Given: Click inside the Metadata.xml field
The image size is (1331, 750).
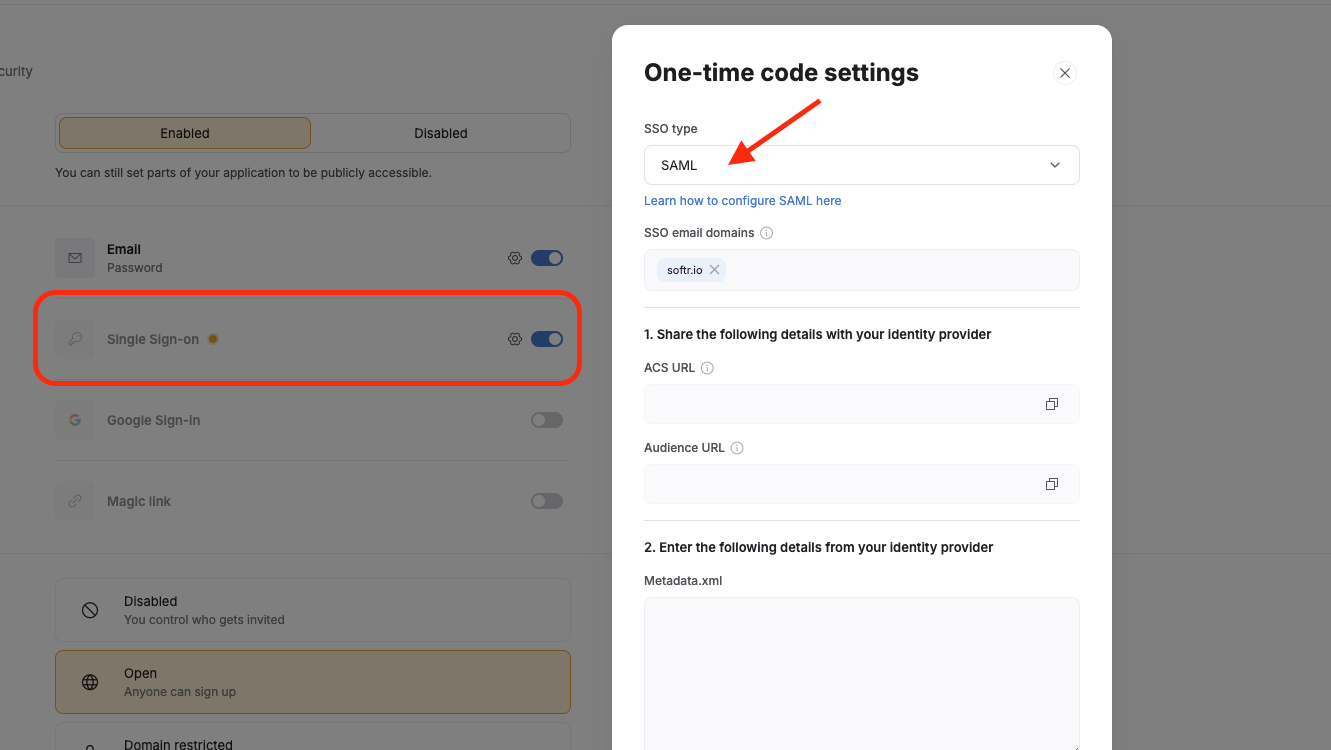Looking at the screenshot, I should (x=861, y=670).
